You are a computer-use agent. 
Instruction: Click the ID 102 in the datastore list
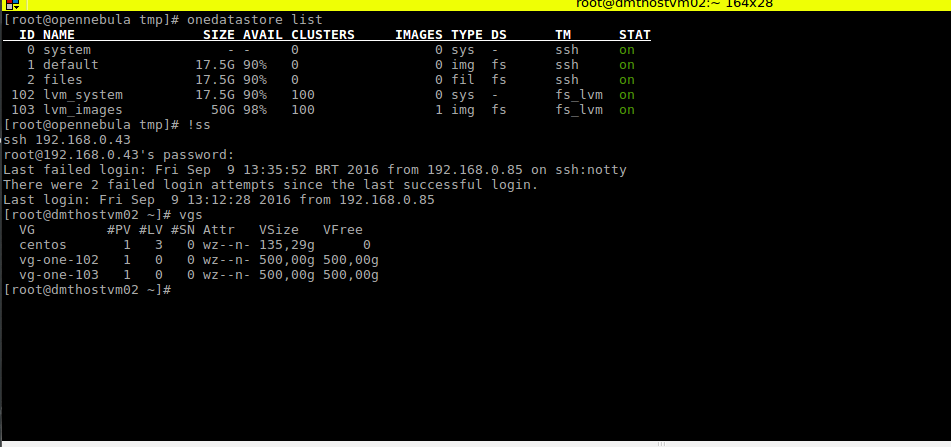(x=23, y=95)
